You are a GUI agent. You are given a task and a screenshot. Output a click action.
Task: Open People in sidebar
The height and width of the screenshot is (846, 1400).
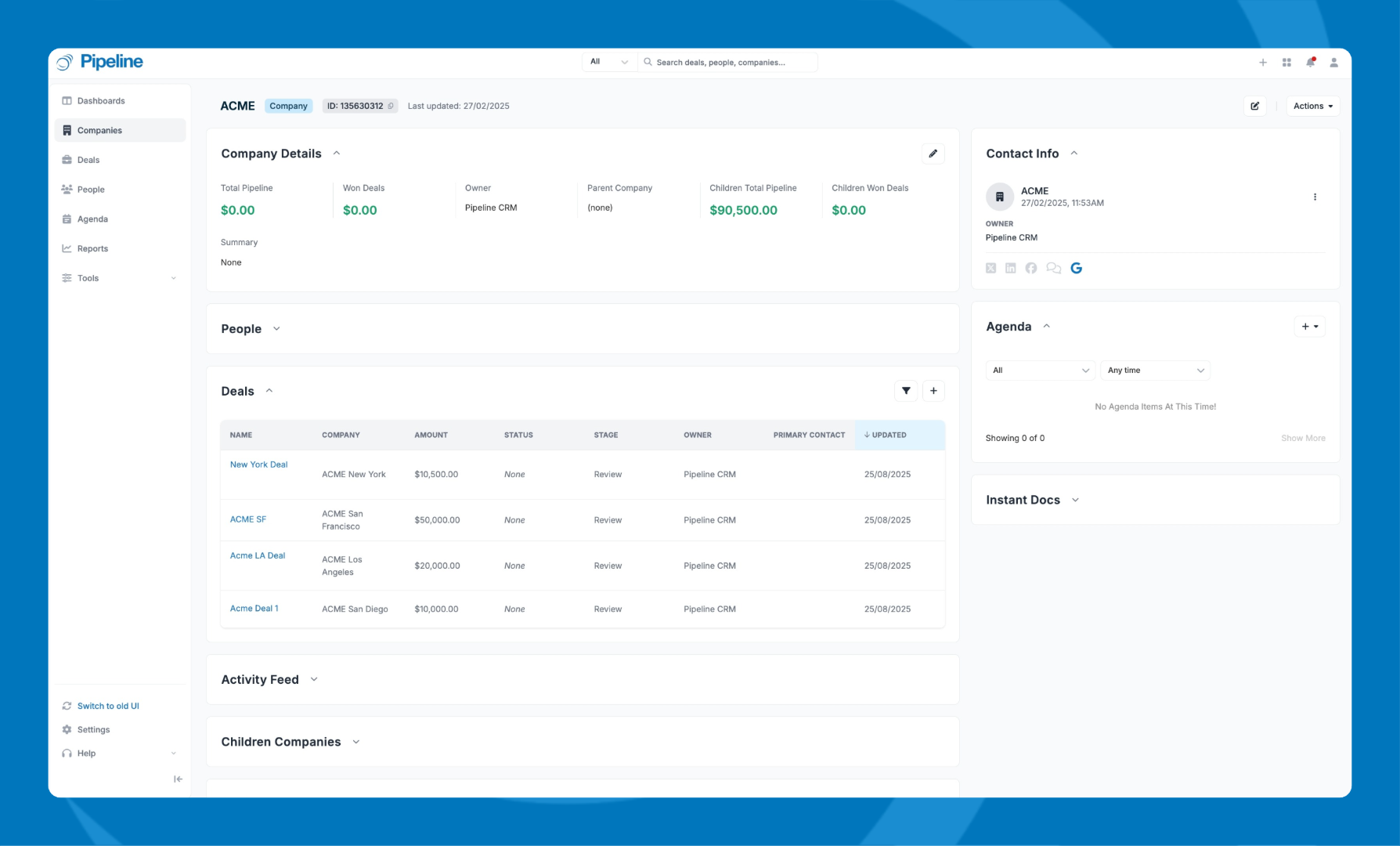tap(120, 190)
